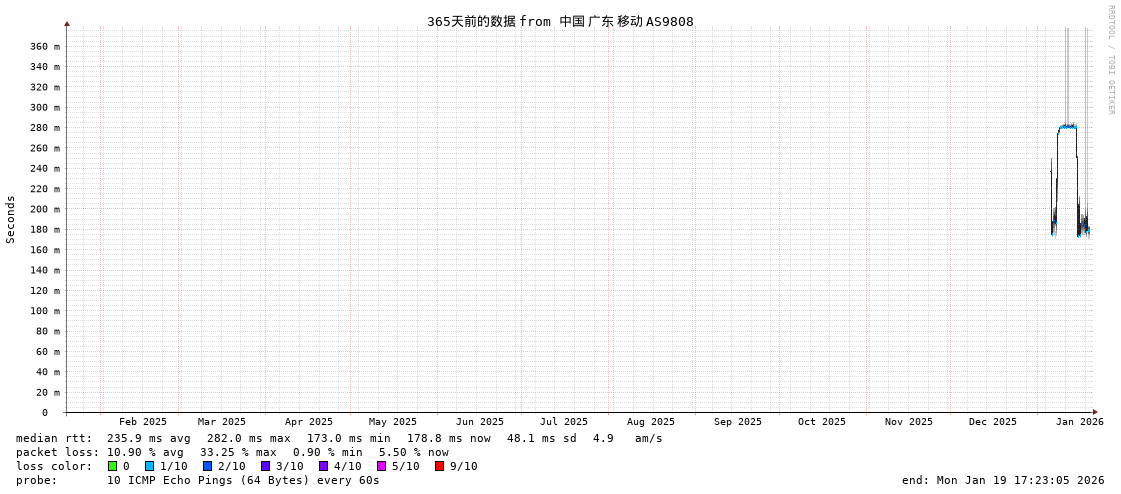Click the '200 m' y-axis tick label
1121x494 pixels.
[45, 209]
